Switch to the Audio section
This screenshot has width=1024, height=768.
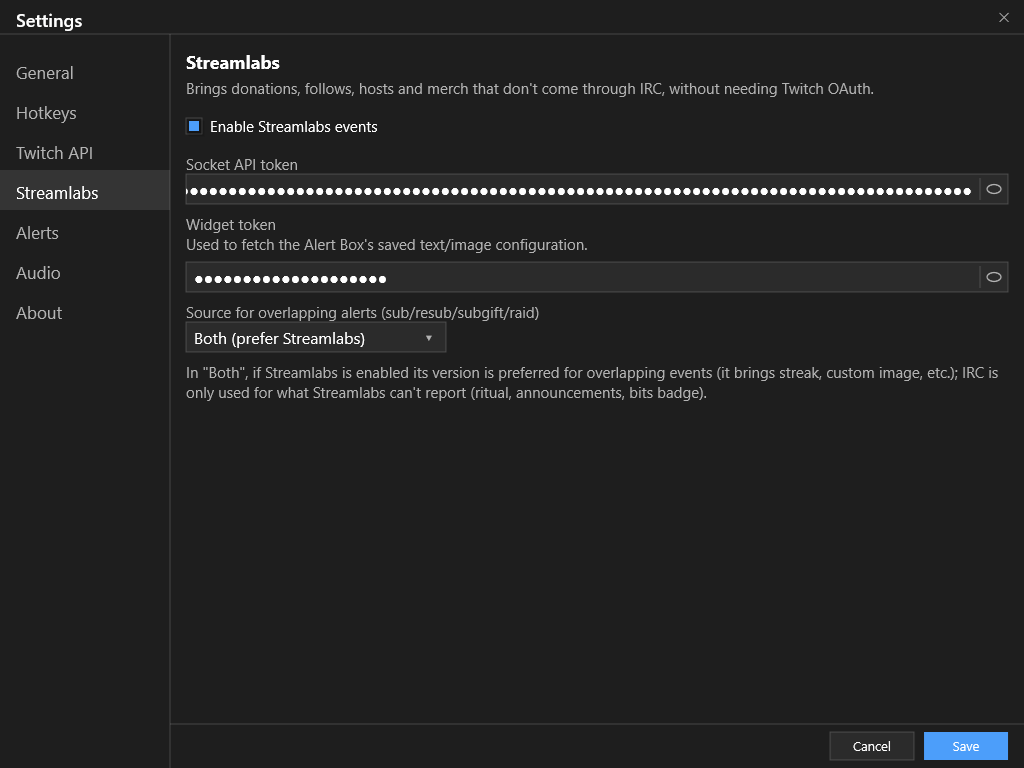(x=85, y=273)
